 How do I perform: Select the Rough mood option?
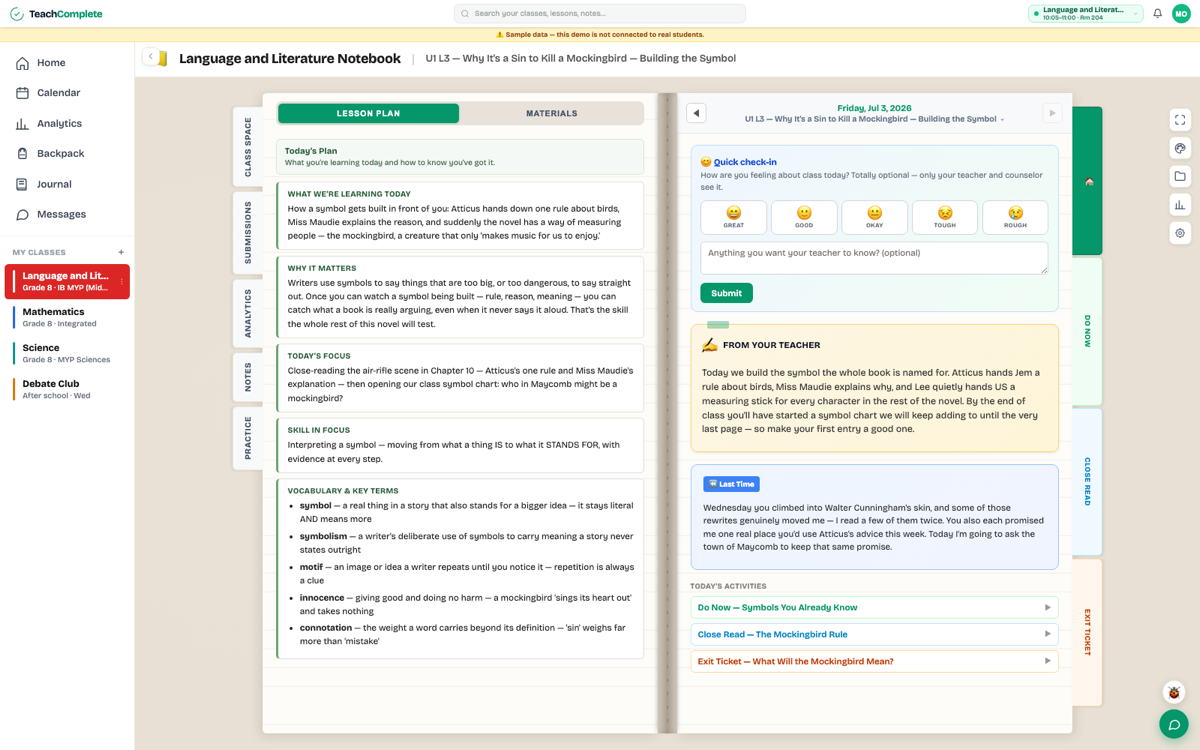click(1015, 217)
